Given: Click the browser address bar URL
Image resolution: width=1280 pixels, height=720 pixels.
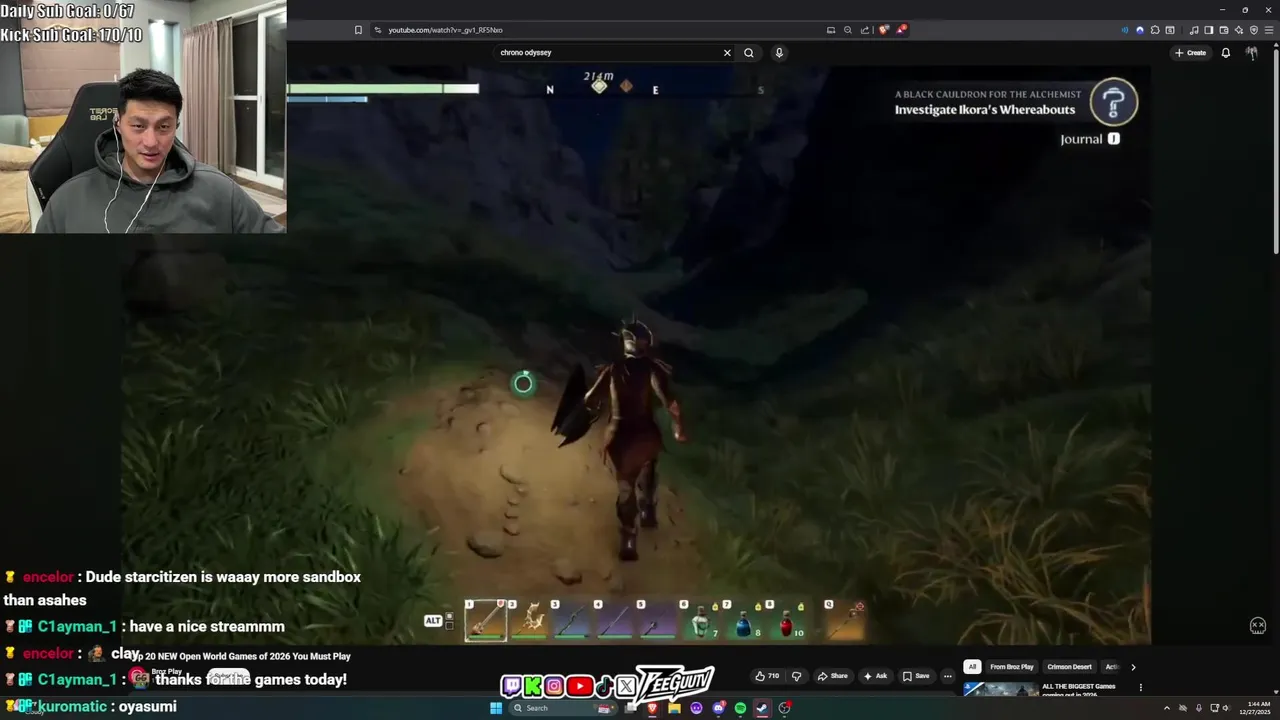Looking at the screenshot, I should pos(445,30).
